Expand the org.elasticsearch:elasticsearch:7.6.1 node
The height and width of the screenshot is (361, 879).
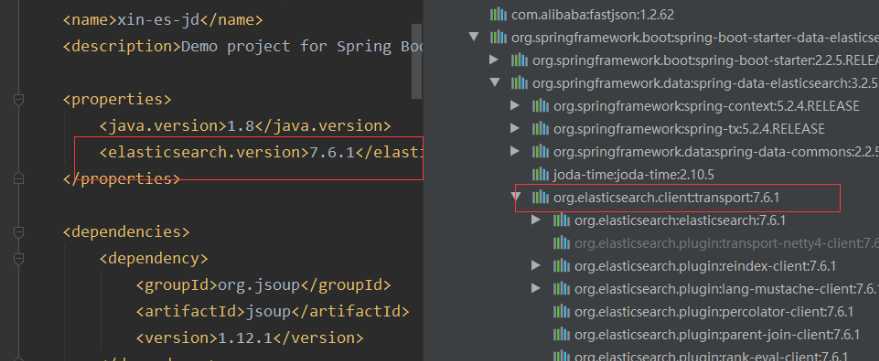(x=536, y=220)
